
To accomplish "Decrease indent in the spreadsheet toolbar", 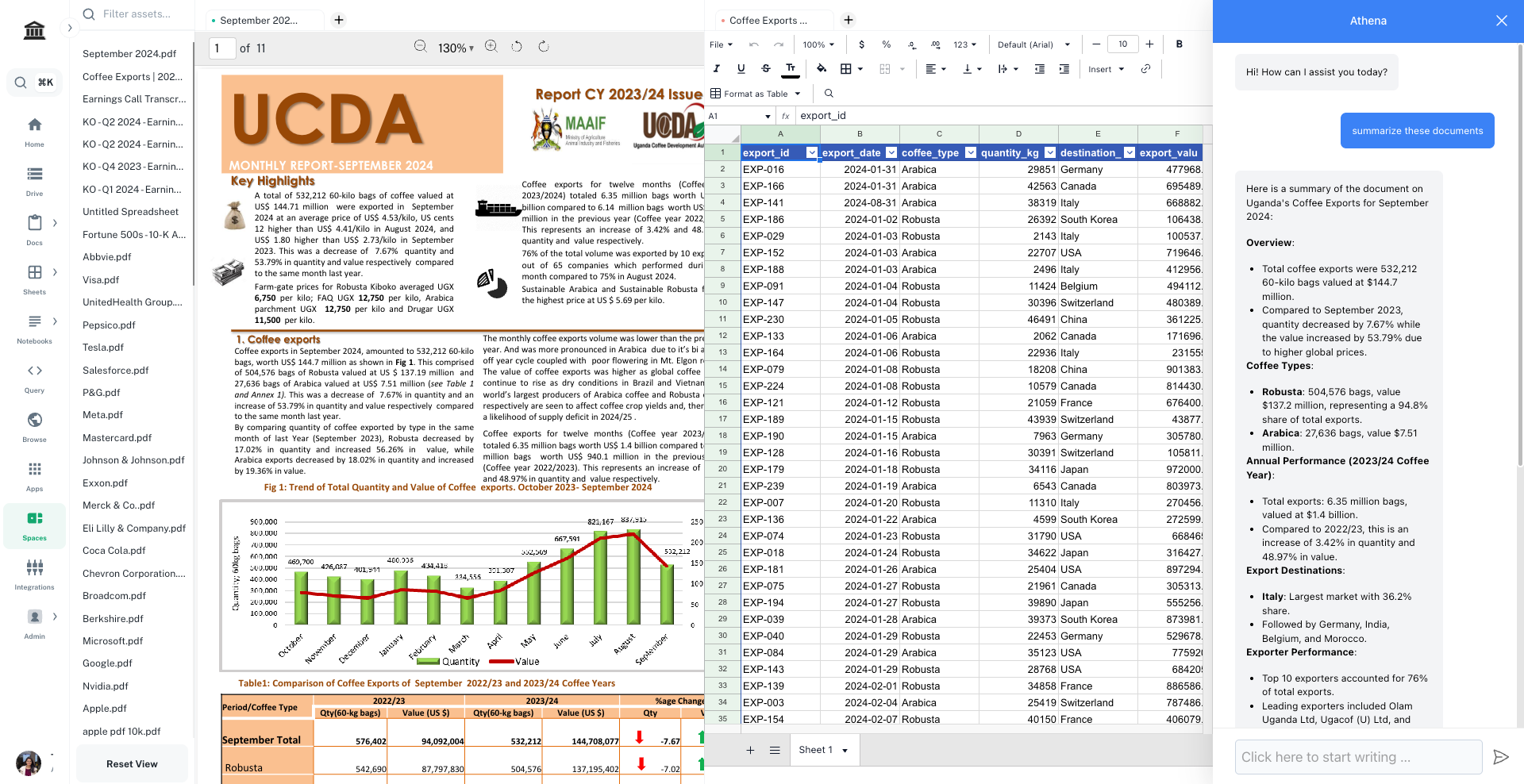I will (1039, 69).
